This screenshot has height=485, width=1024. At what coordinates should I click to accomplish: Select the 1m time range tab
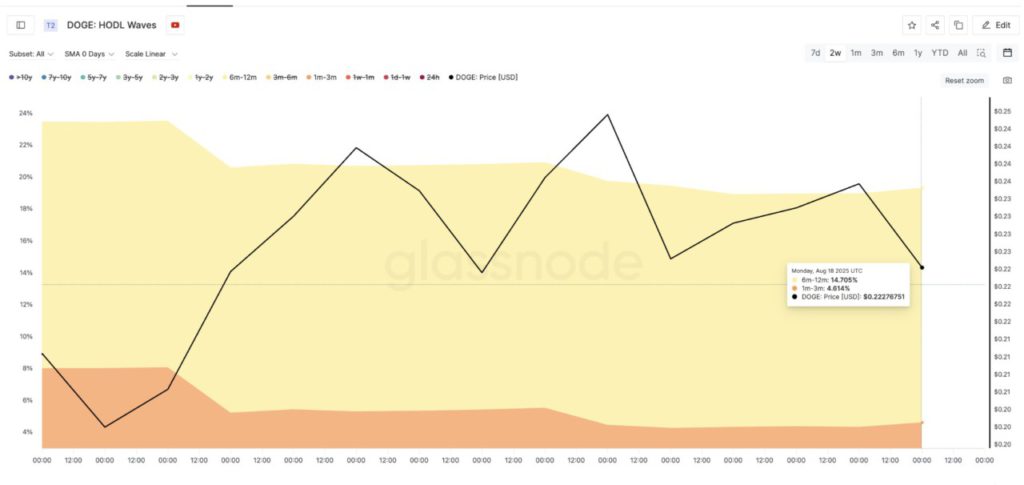tap(856, 53)
